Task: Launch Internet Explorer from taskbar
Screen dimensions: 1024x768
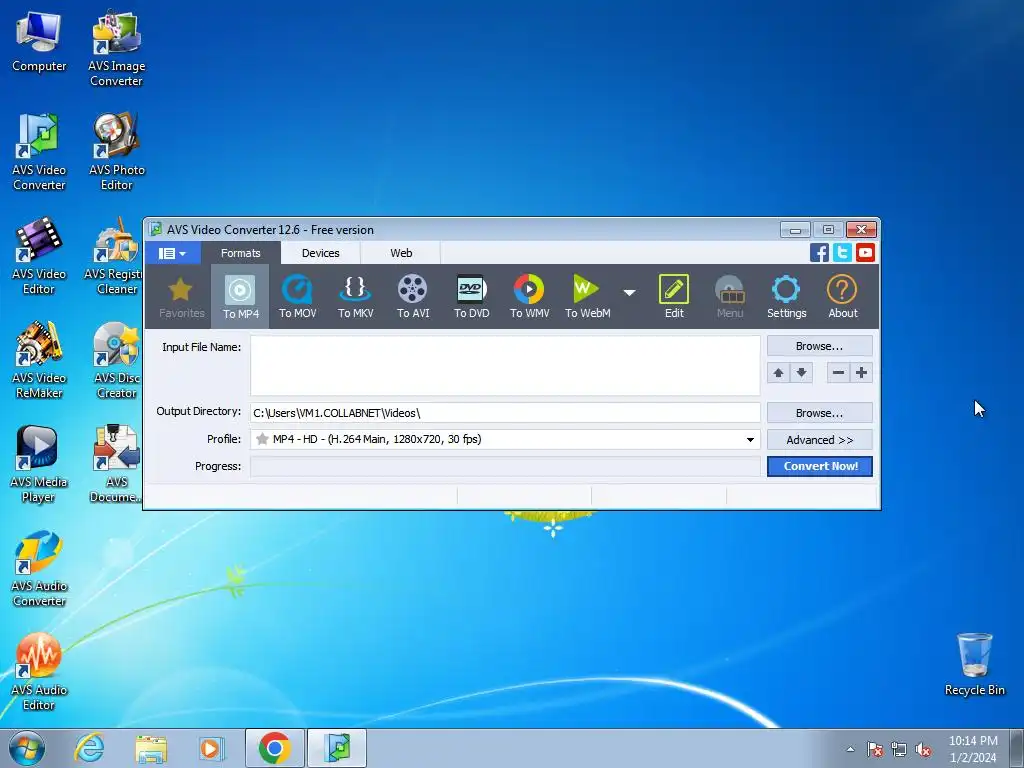Action: (x=89, y=748)
